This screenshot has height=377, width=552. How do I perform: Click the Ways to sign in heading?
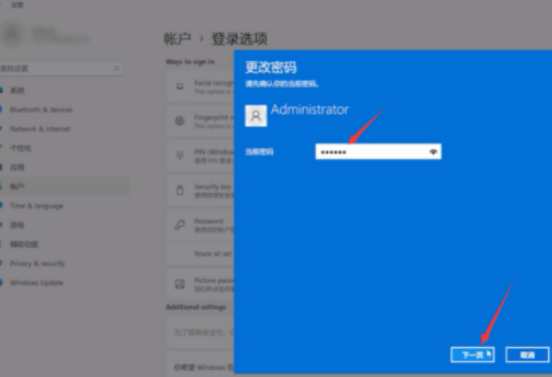[x=190, y=62]
